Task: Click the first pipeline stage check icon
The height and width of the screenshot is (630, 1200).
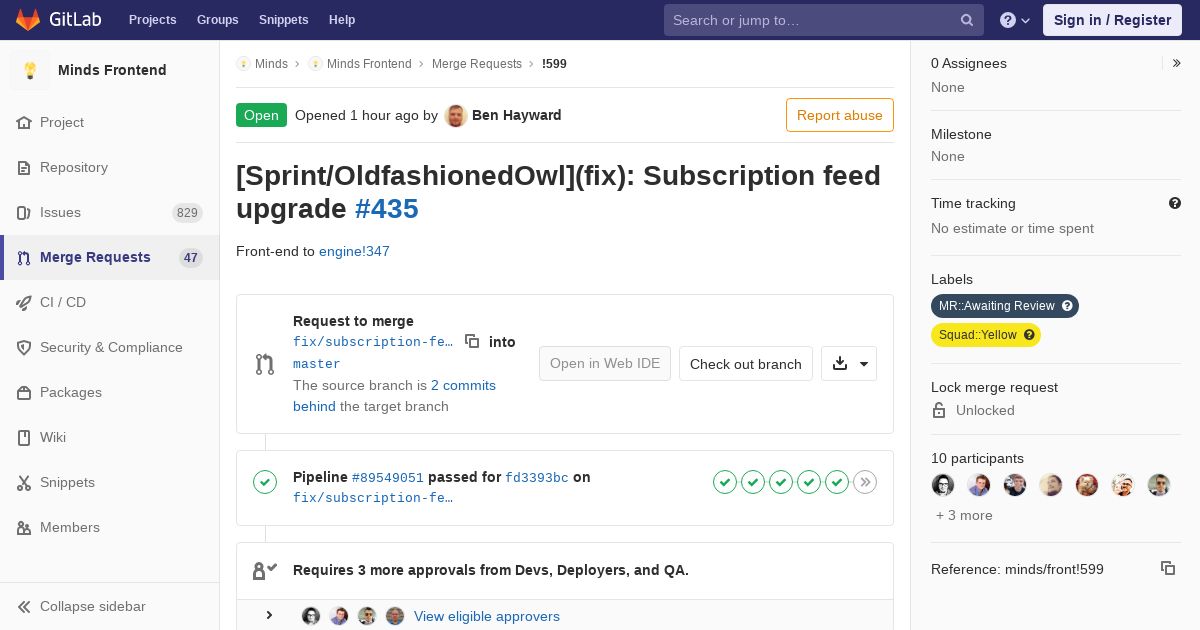Action: click(x=725, y=482)
